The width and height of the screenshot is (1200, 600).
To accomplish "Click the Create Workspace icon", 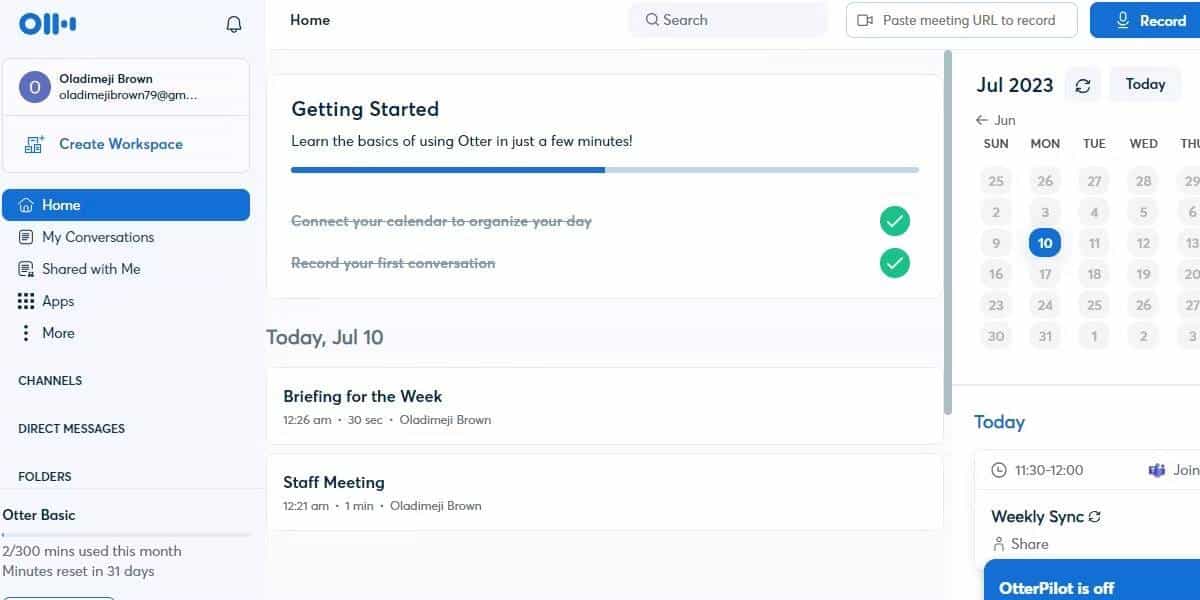I will click(34, 144).
